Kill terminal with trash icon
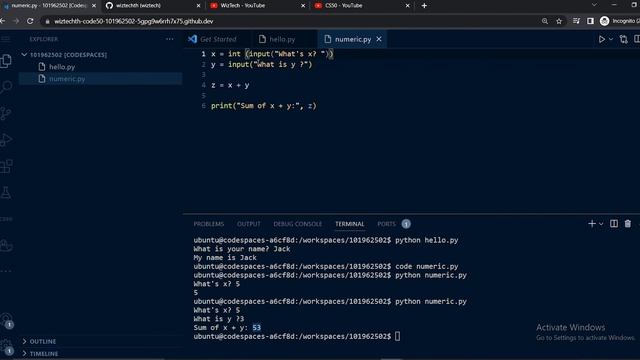The image size is (640, 360). (x=628, y=224)
